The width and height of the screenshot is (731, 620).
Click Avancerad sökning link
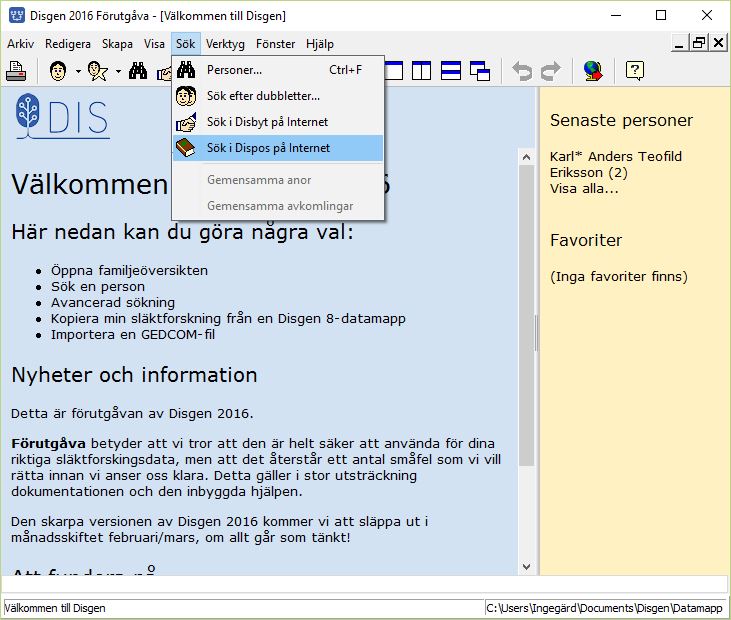(x=113, y=303)
